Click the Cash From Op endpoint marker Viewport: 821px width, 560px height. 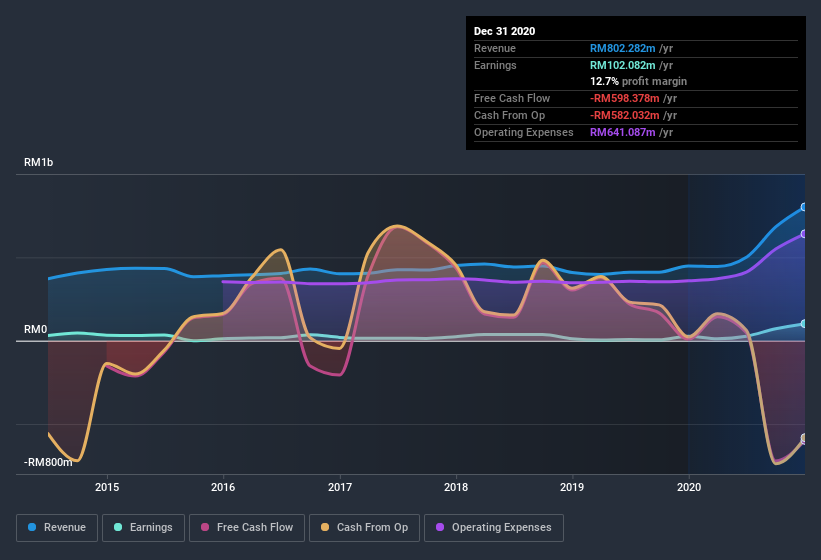click(804, 439)
